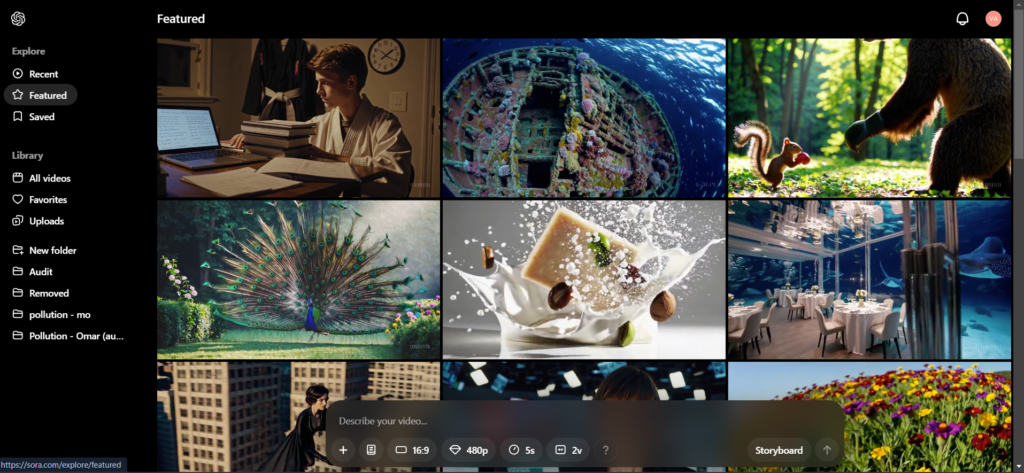
Task: Open the Storyboard editor
Action: click(x=779, y=450)
